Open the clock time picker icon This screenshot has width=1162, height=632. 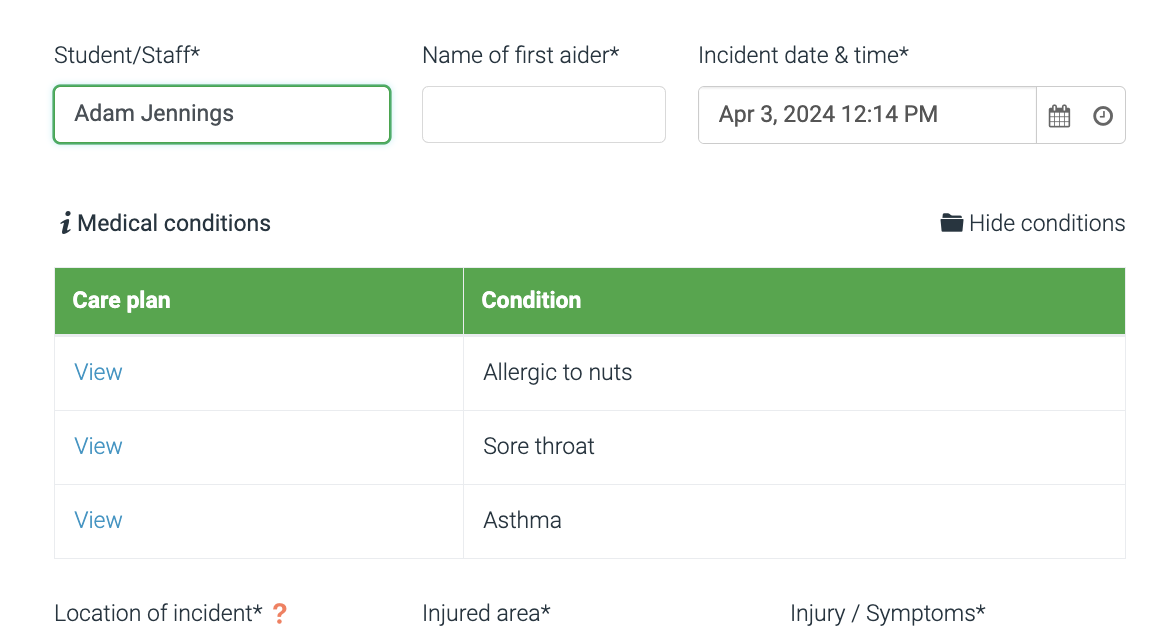pyautogui.click(x=1103, y=114)
